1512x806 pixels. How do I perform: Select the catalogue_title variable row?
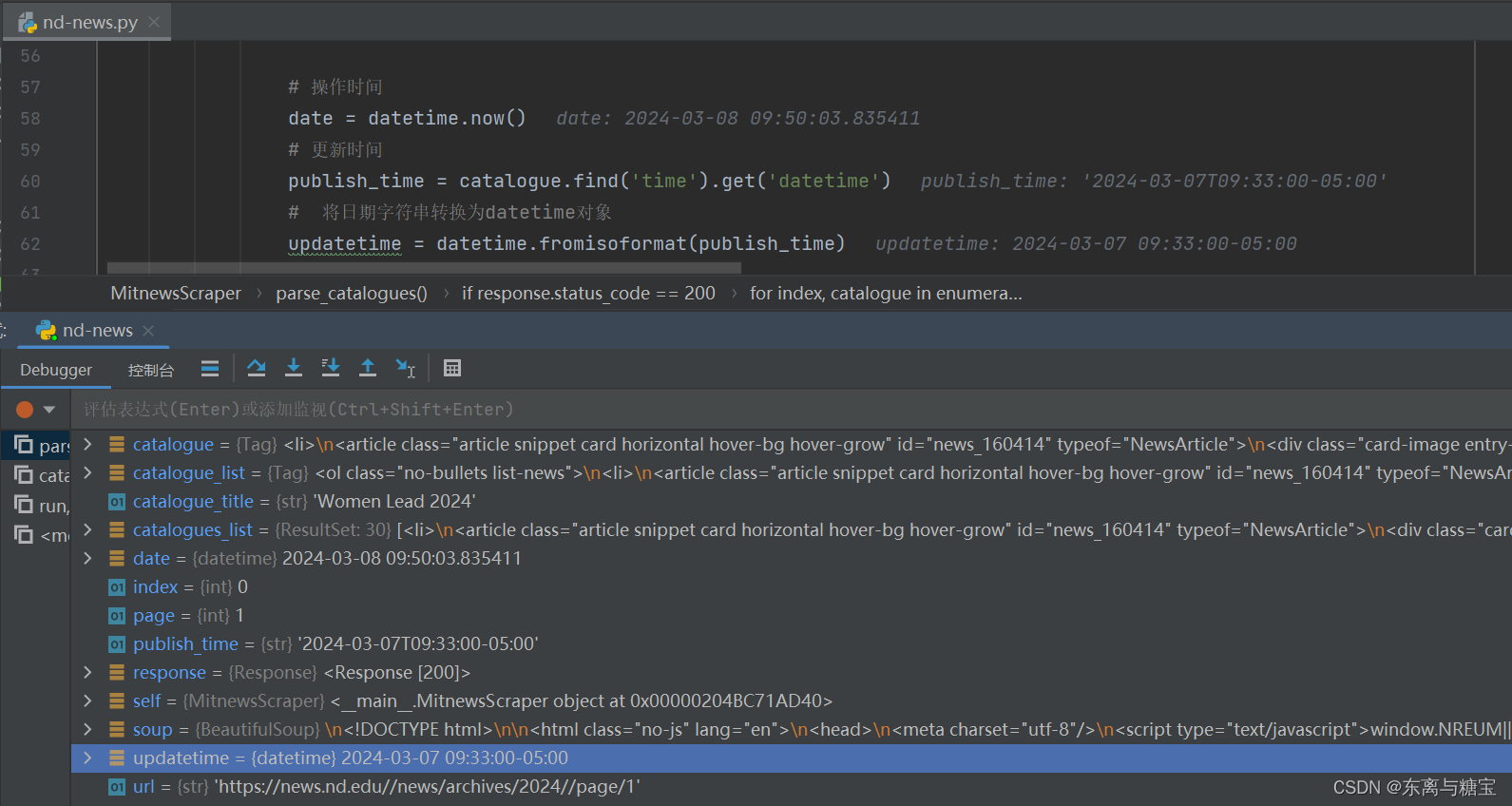pyautogui.click(x=792, y=501)
